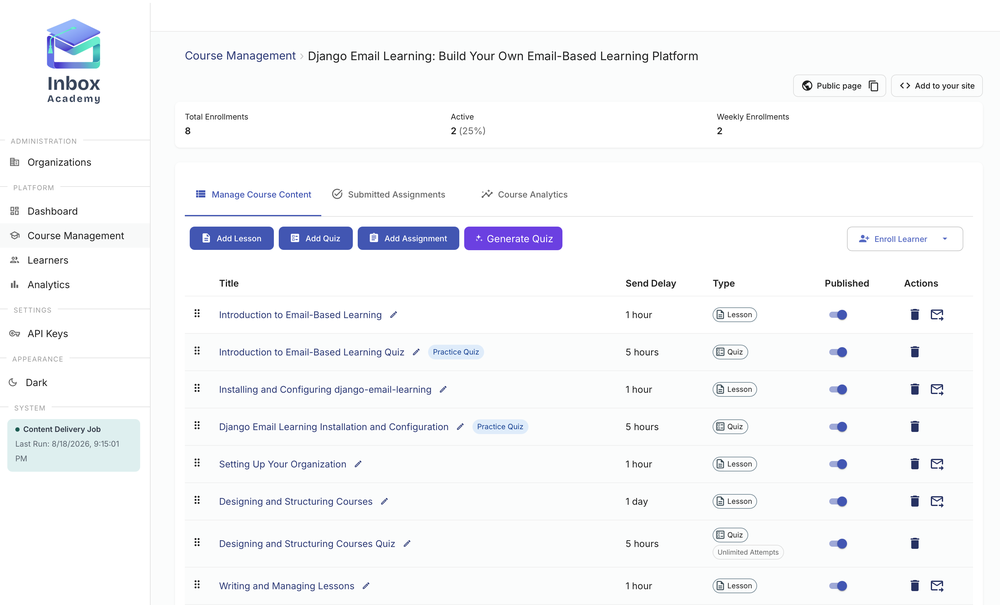Edit pencil next to Introduction to Email-Based Learning Quiz
Image resolution: width=1000 pixels, height=605 pixels.
(x=416, y=352)
